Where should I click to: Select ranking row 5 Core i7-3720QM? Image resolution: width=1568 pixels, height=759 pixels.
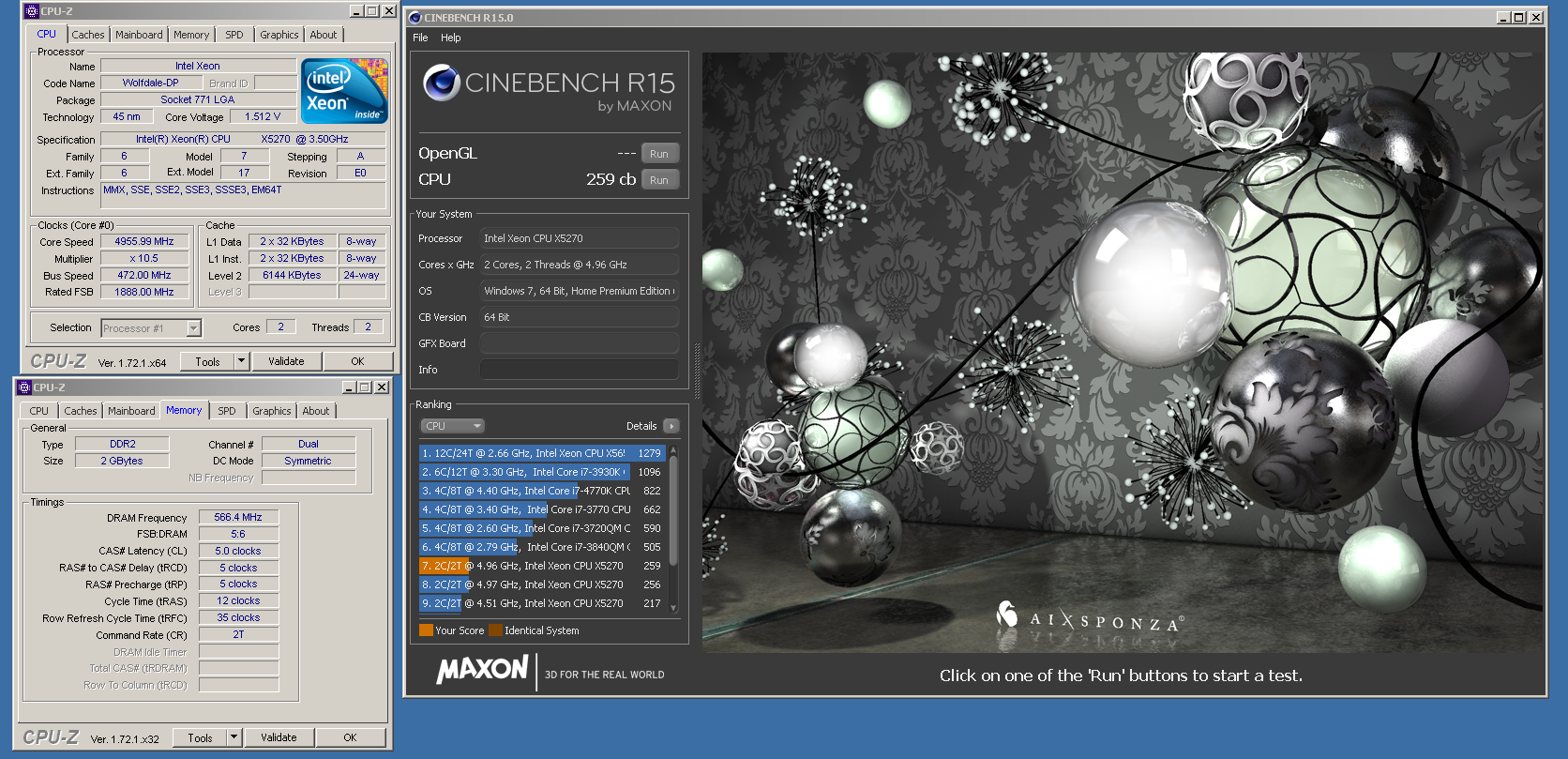pyautogui.click(x=542, y=528)
